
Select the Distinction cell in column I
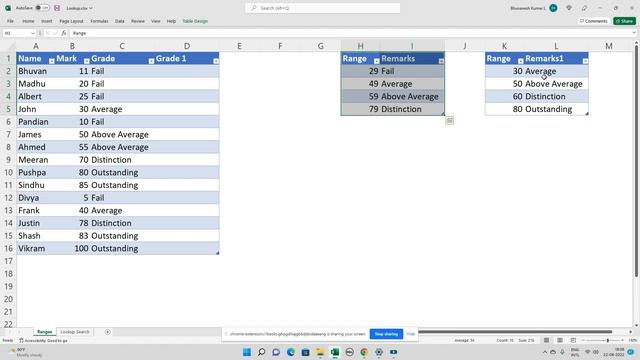click(412, 109)
